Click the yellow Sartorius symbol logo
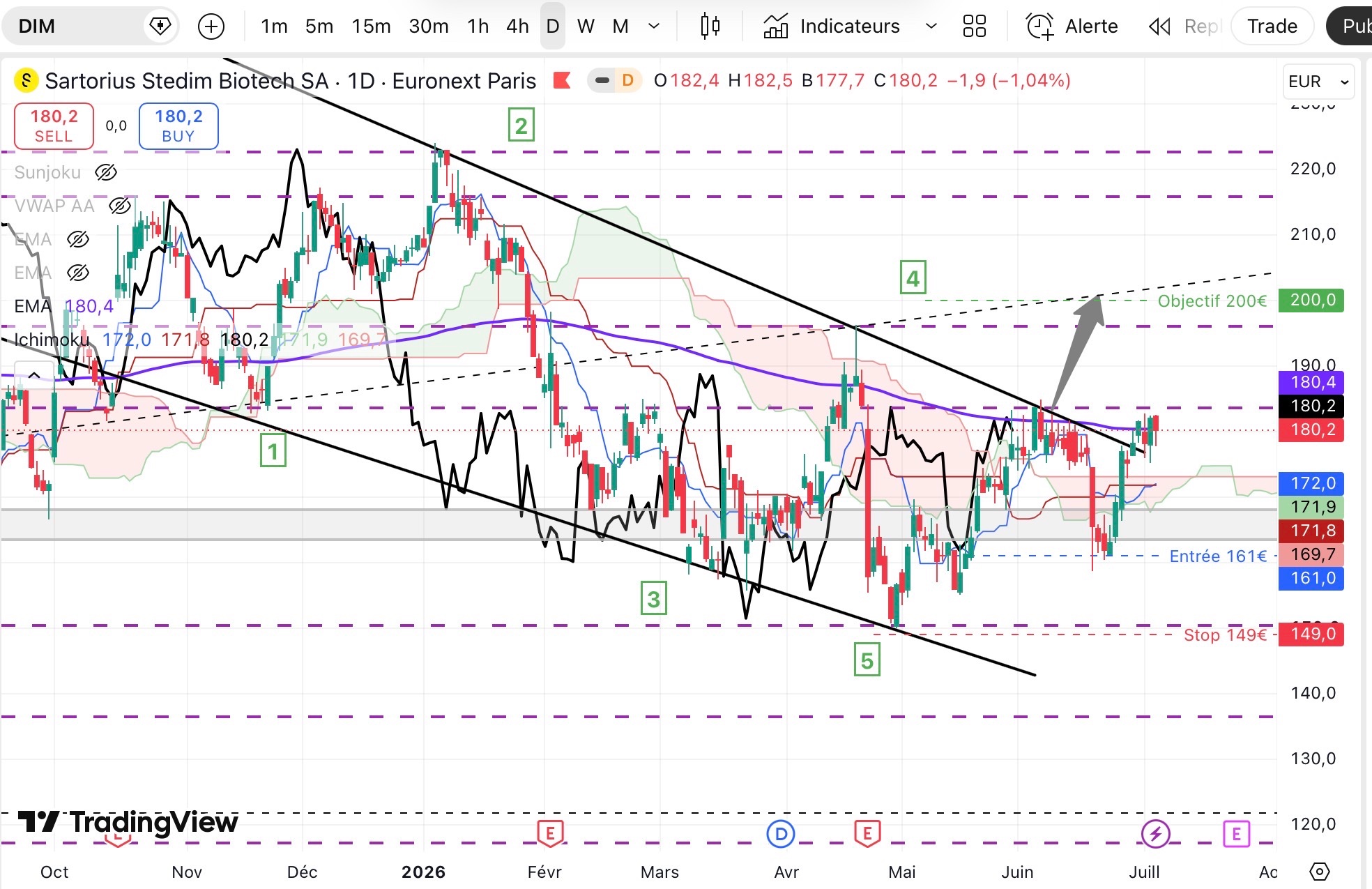 26,81
